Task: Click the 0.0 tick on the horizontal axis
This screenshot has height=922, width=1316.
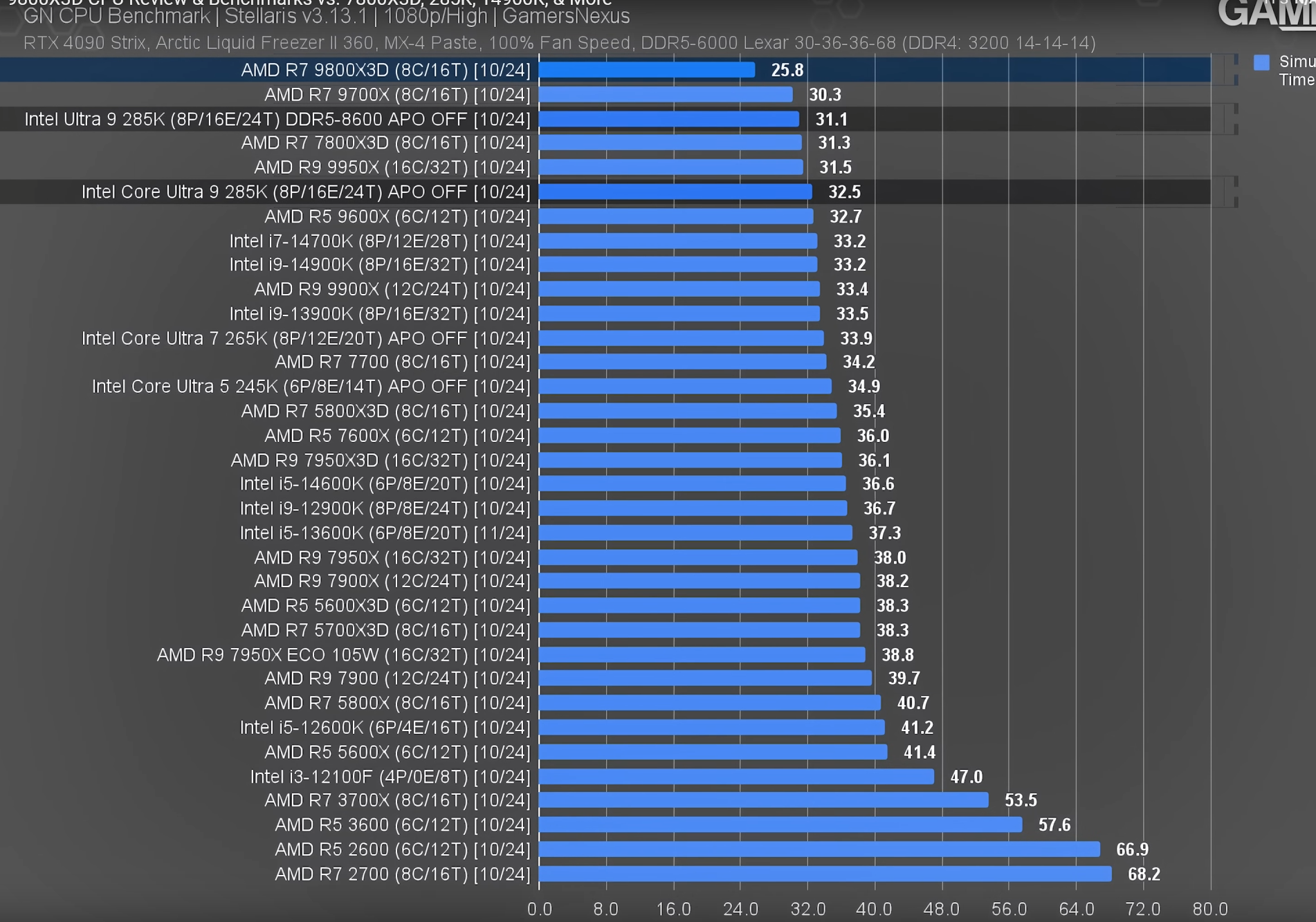Action: point(540,909)
